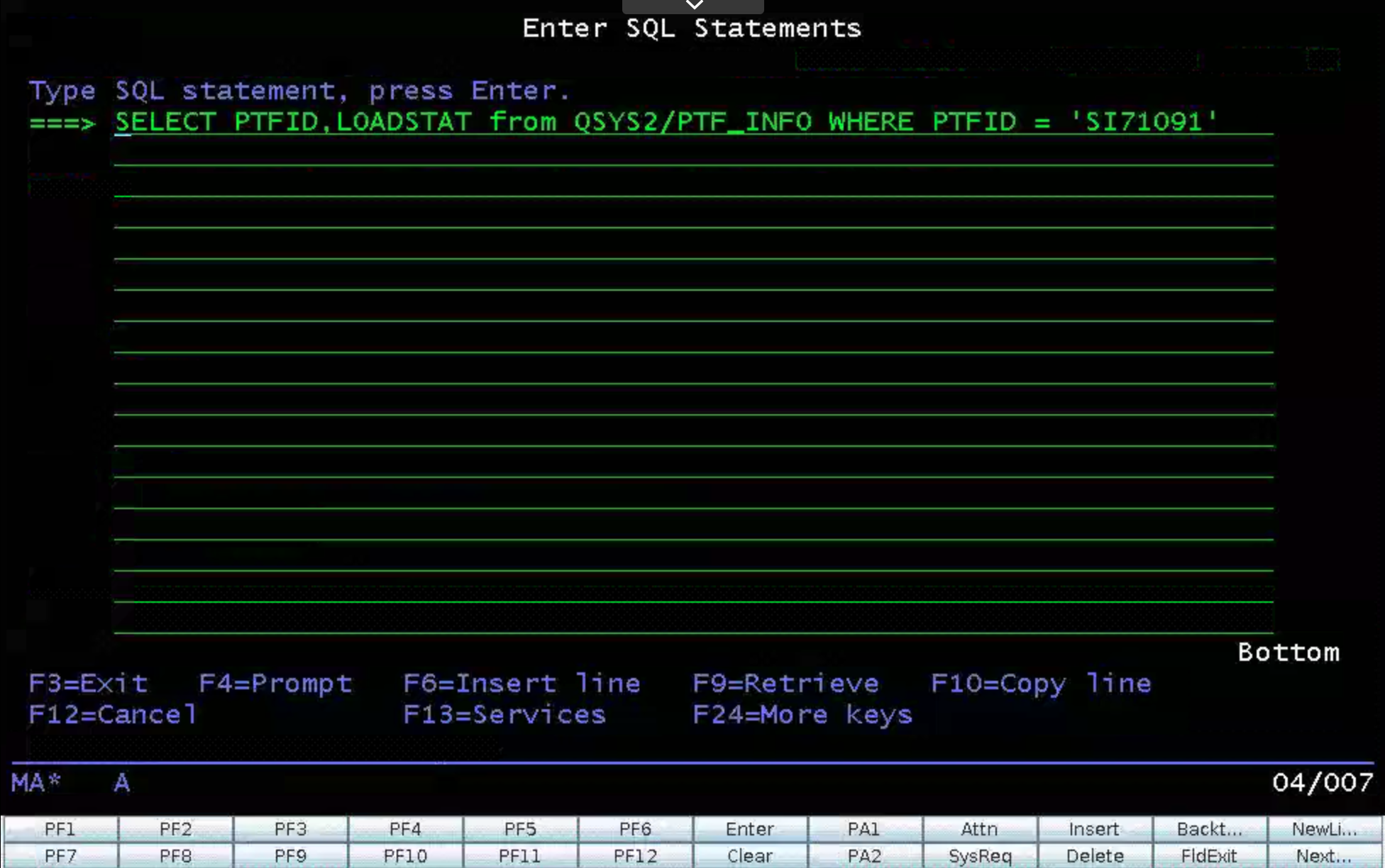Click the PF4 key button
The height and width of the screenshot is (868, 1385).
click(x=405, y=829)
